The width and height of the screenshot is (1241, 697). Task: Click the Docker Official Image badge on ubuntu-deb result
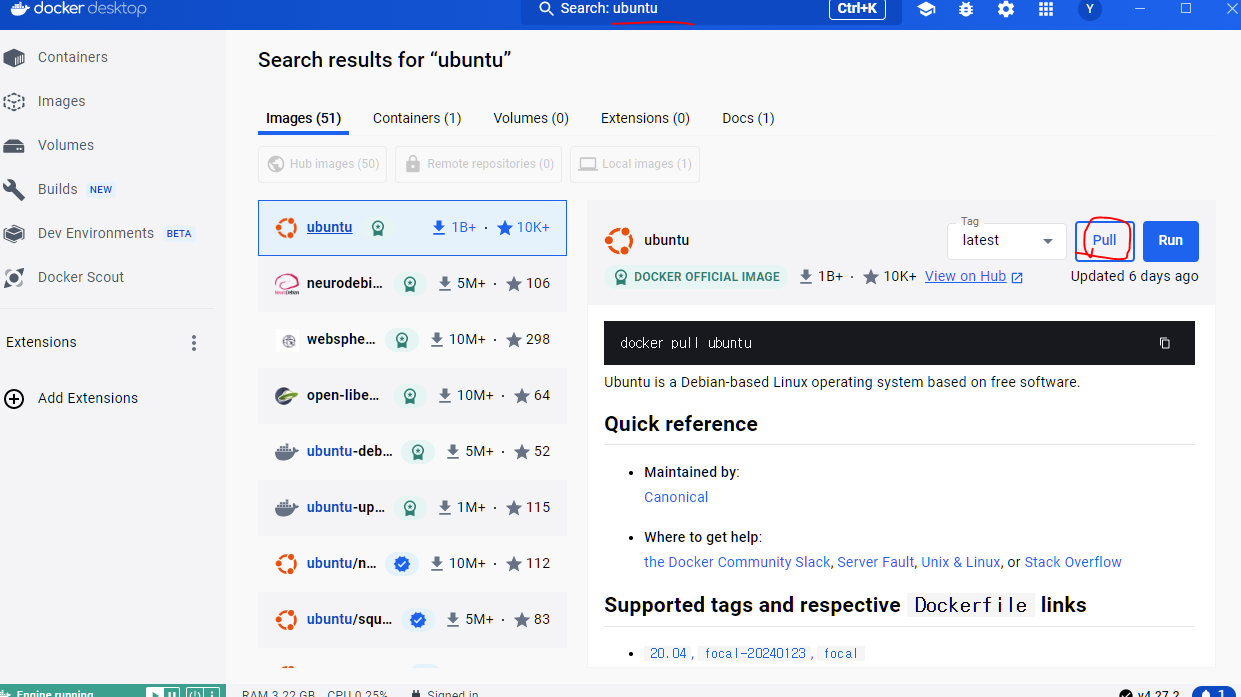(x=418, y=452)
